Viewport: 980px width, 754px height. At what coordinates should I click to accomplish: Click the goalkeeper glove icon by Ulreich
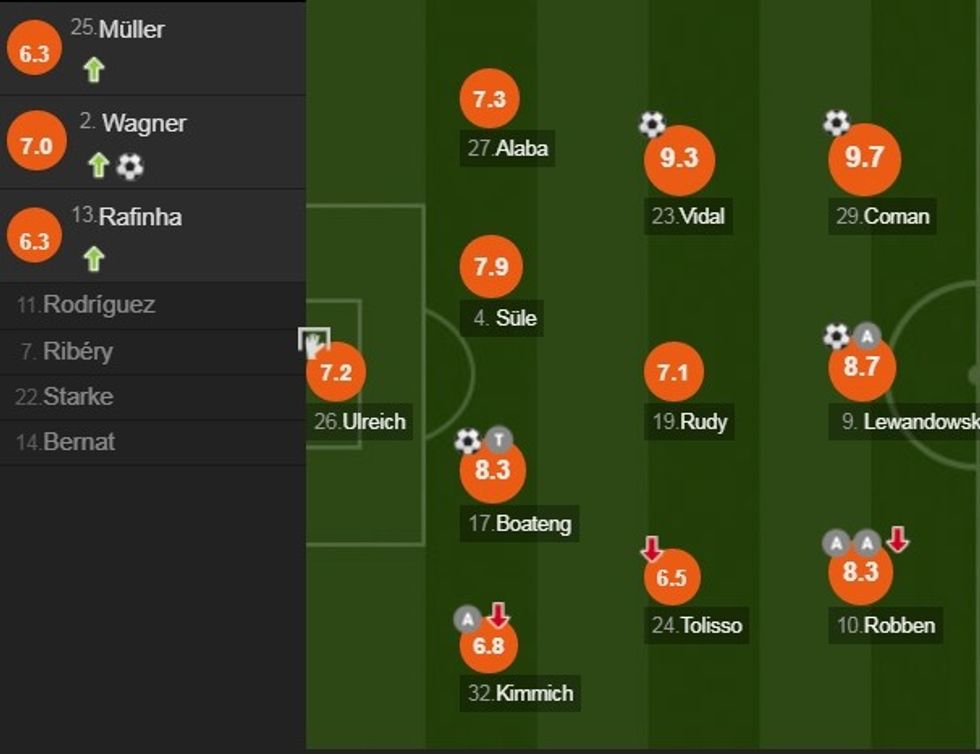[314, 342]
